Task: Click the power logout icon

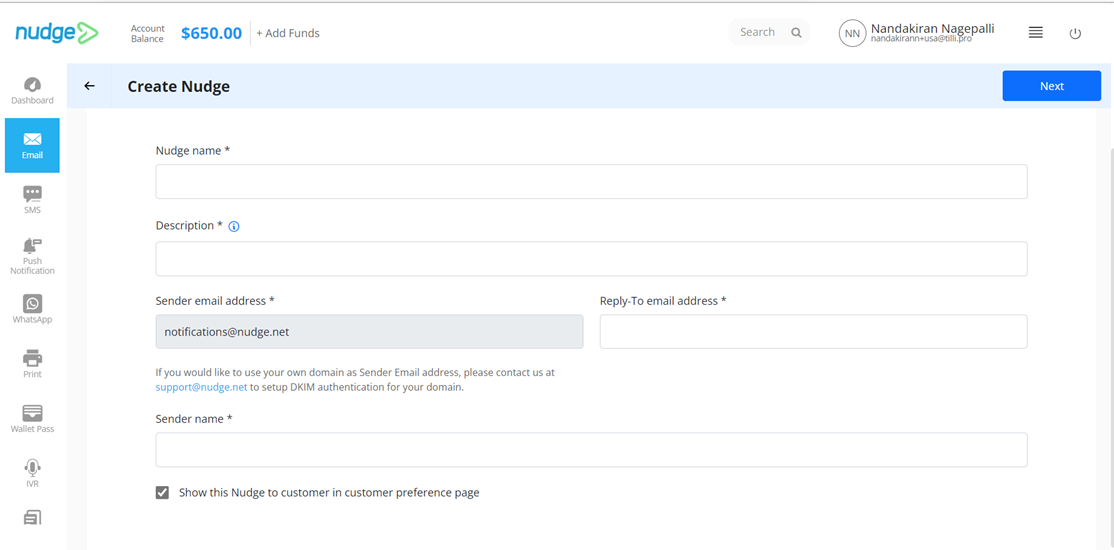Action: [1075, 33]
